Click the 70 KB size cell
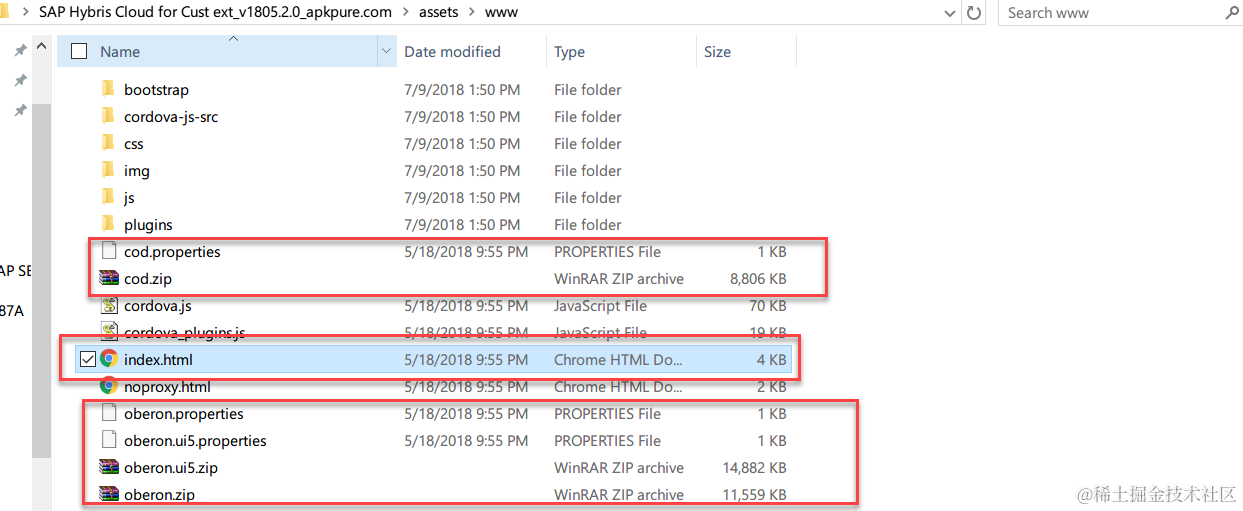This screenshot has width=1243, height=511. (767, 305)
